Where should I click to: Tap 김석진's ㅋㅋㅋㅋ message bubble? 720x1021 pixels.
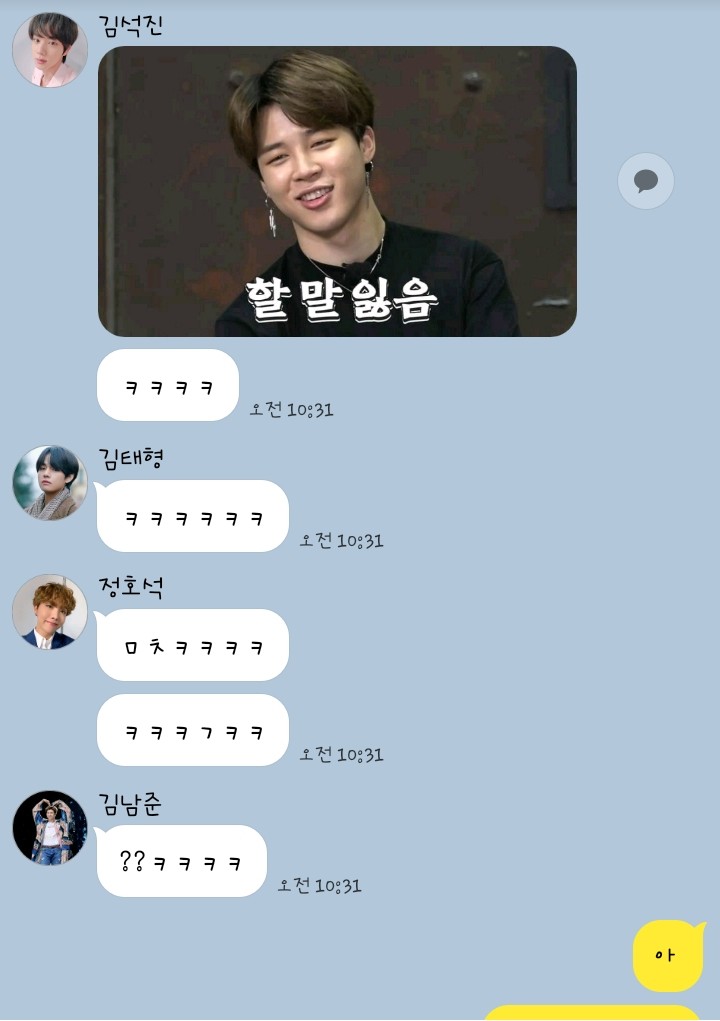pos(168,385)
